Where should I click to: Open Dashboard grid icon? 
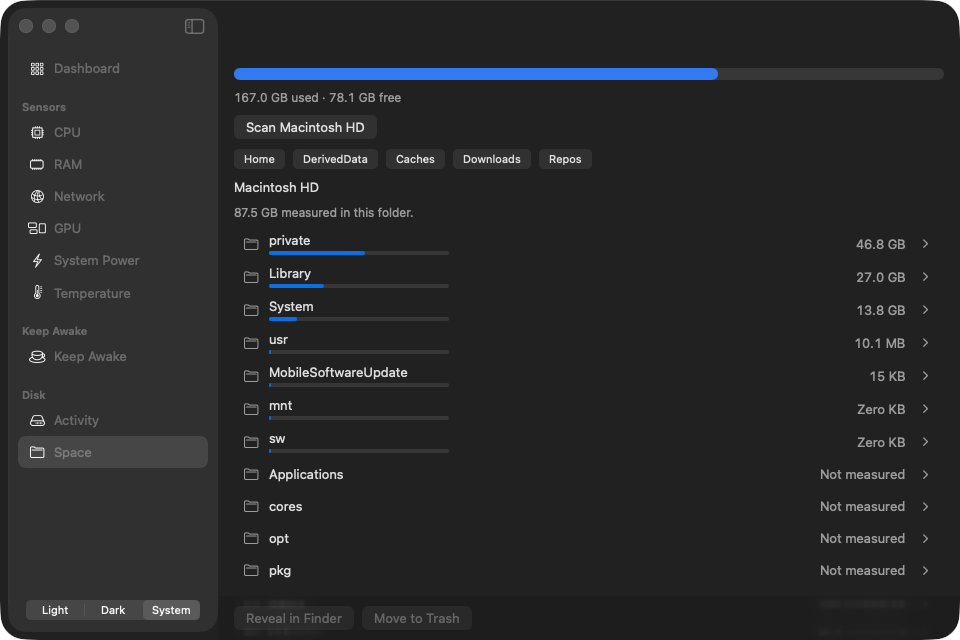click(37, 69)
